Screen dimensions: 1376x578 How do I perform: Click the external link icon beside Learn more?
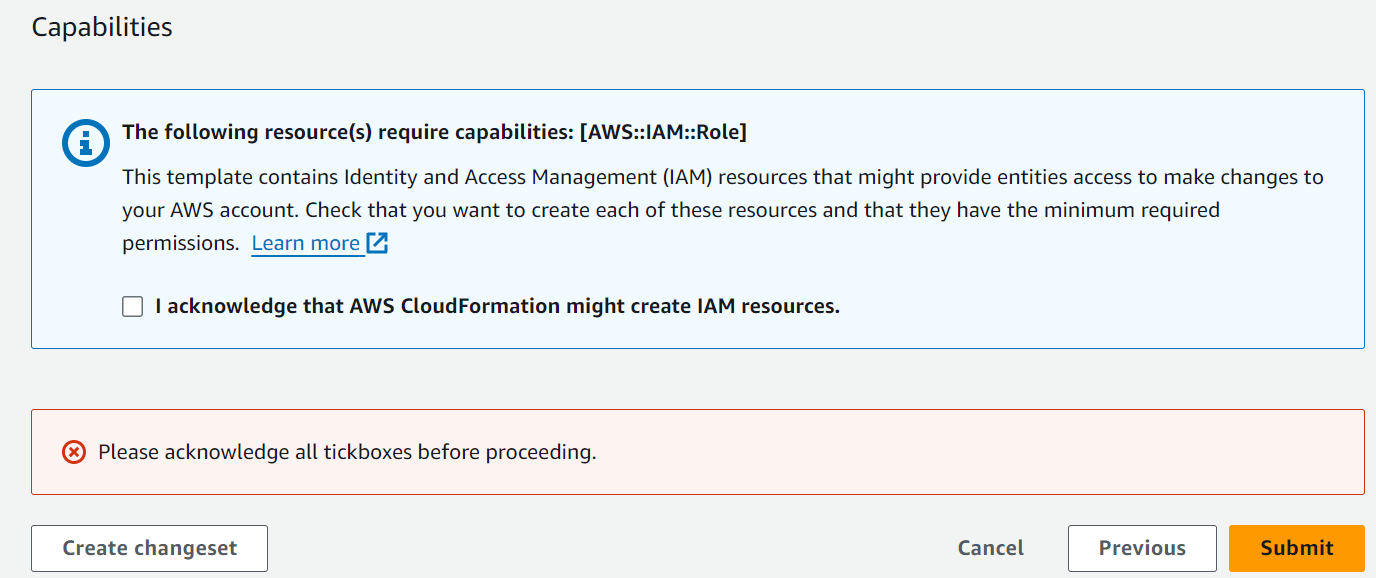377,243
